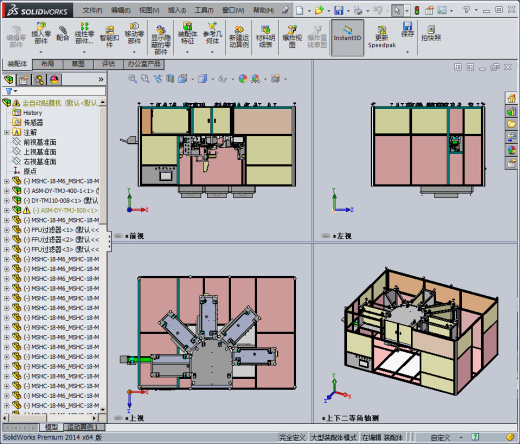This screenshot has height=444, width=520.
Task: Select the 原点 (Origin) tree item
Action: pos(30,171)
